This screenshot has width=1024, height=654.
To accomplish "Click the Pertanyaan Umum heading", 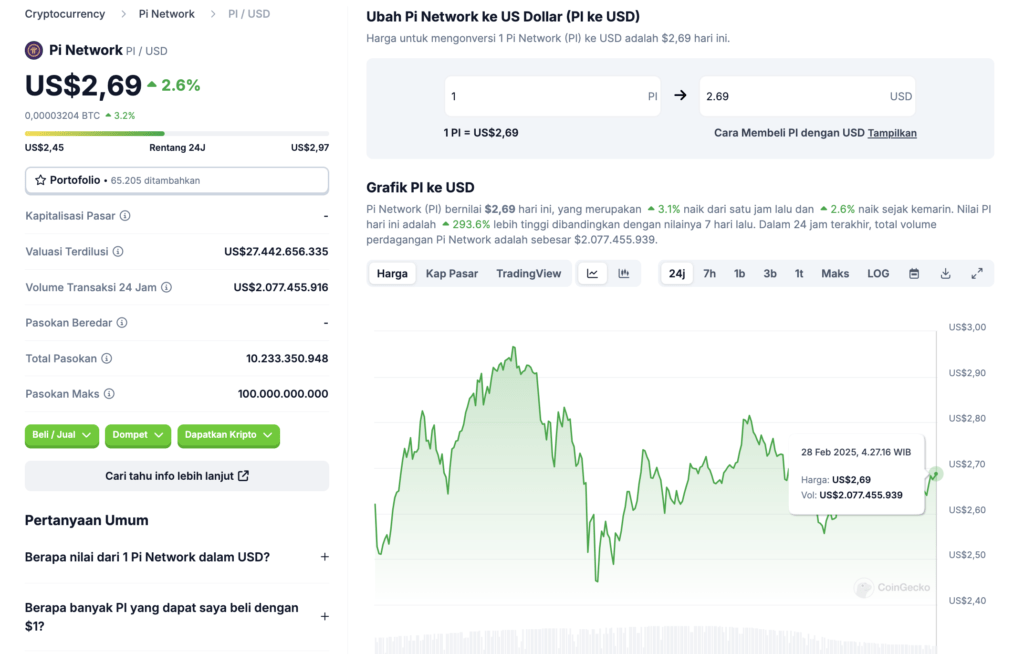I will coord(86,520).
